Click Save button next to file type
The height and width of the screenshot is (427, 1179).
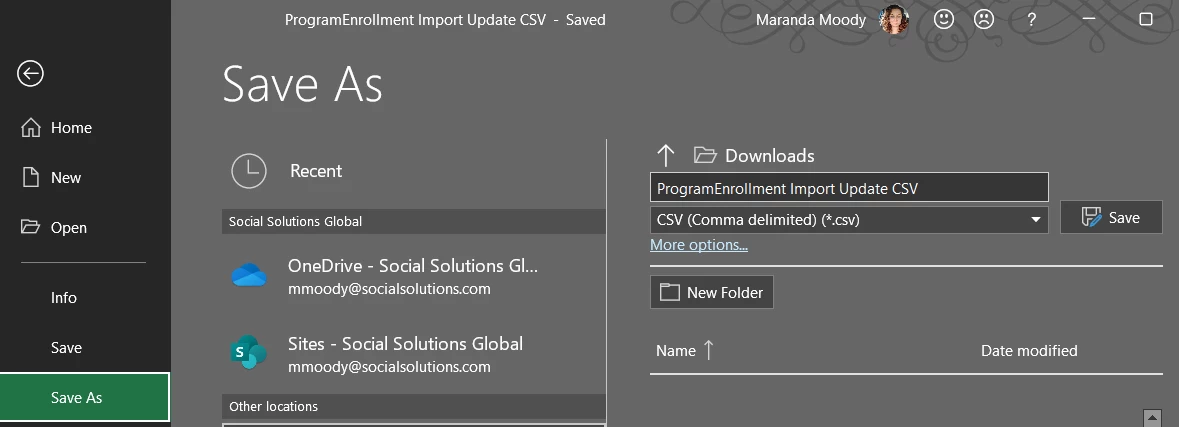[x=1111, y=217]
